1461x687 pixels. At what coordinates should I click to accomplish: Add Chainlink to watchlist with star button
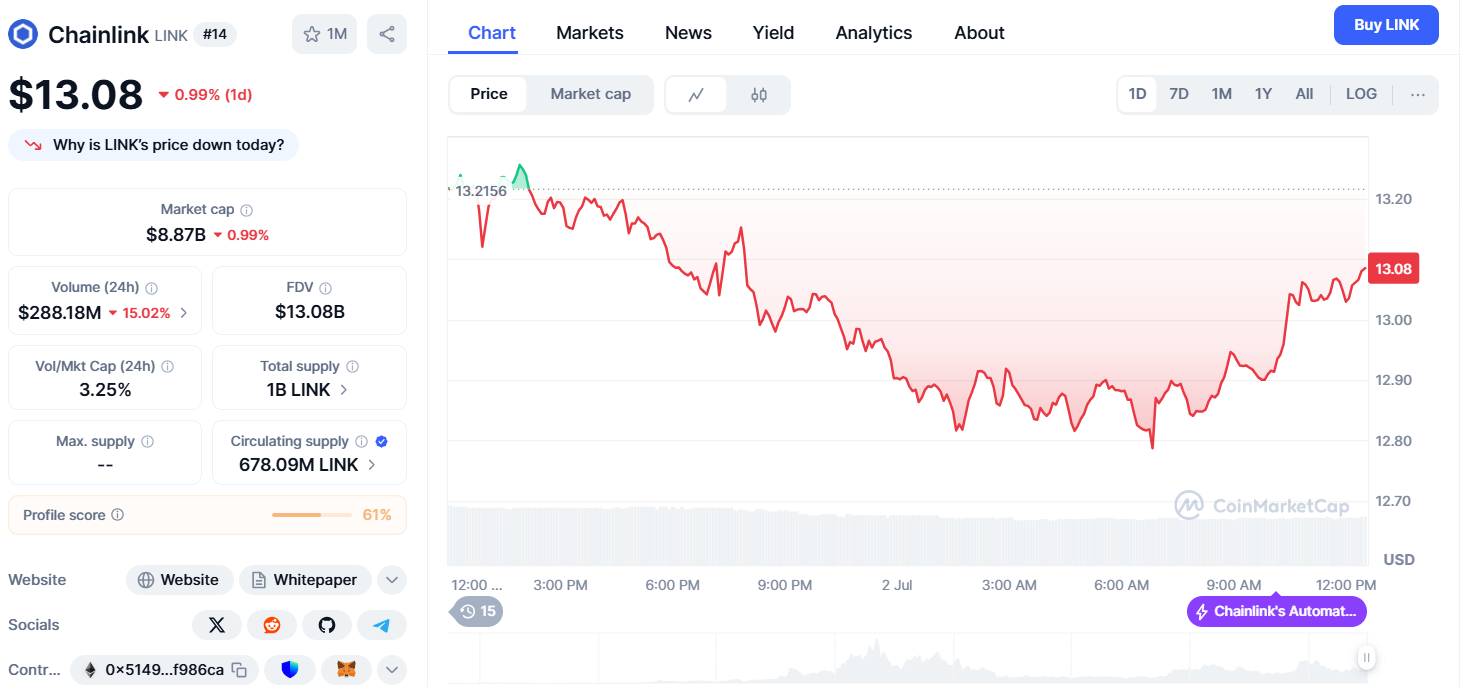click(324, 34)
